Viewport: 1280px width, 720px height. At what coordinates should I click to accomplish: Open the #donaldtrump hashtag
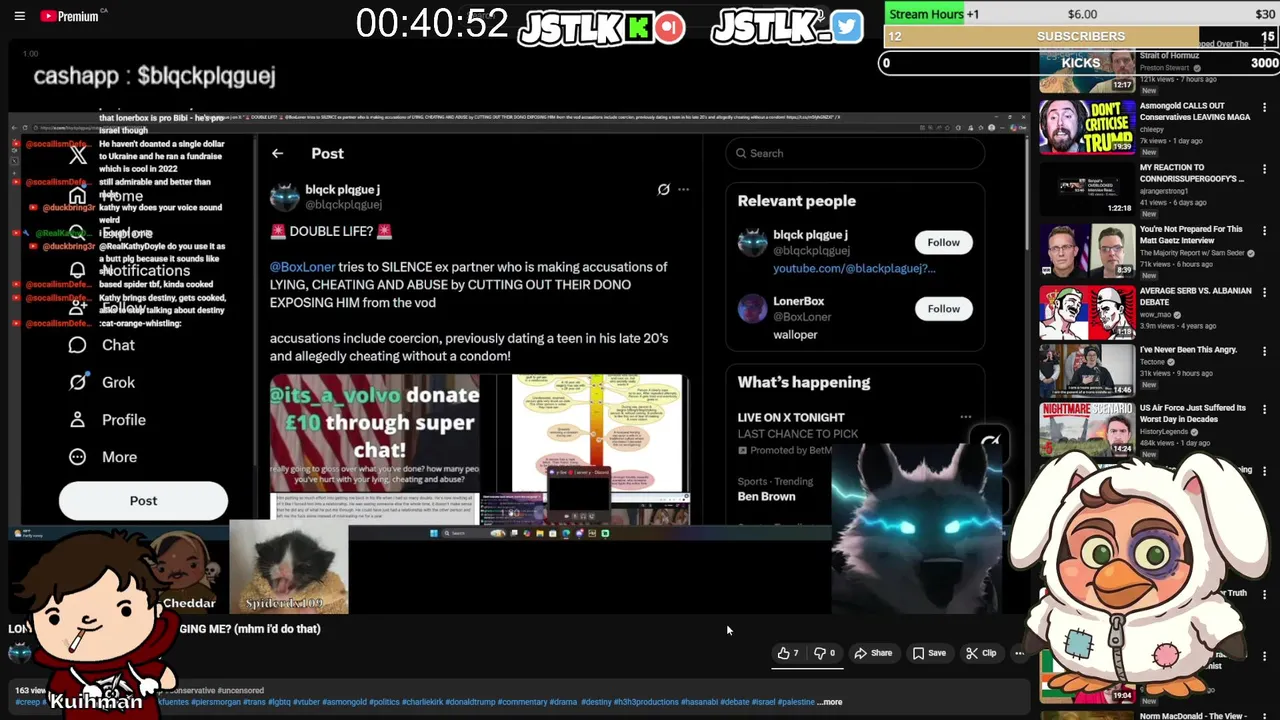pyautogui.click(x=470, y=702)
